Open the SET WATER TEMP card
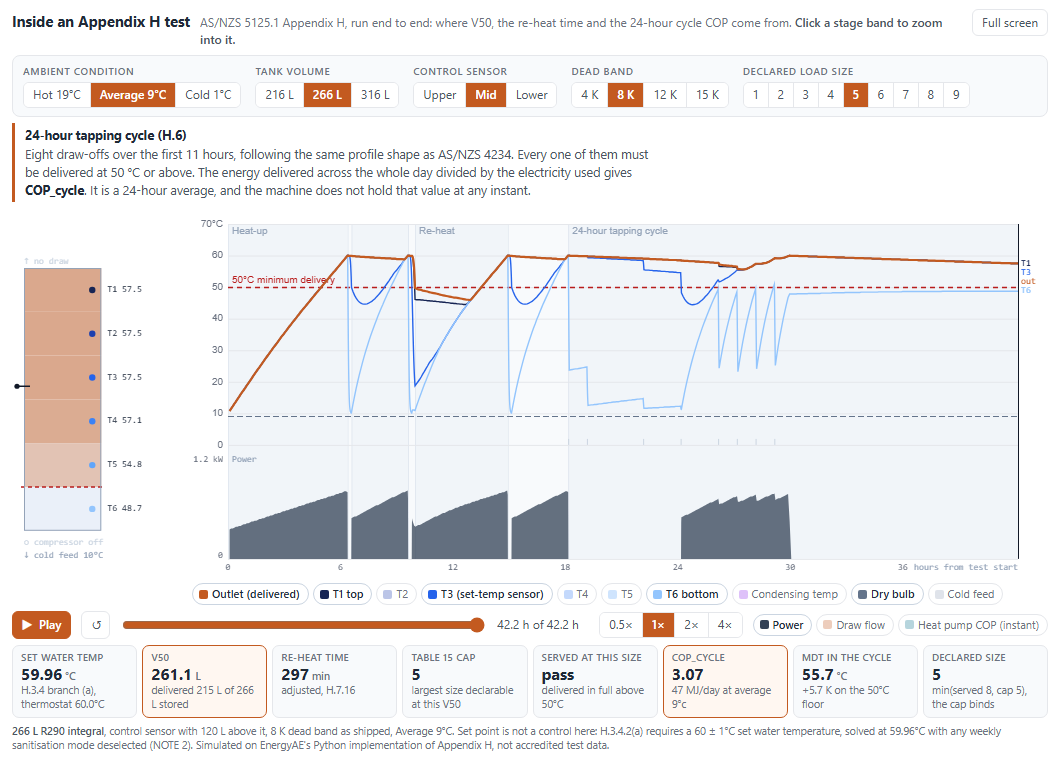 (74, 681)
